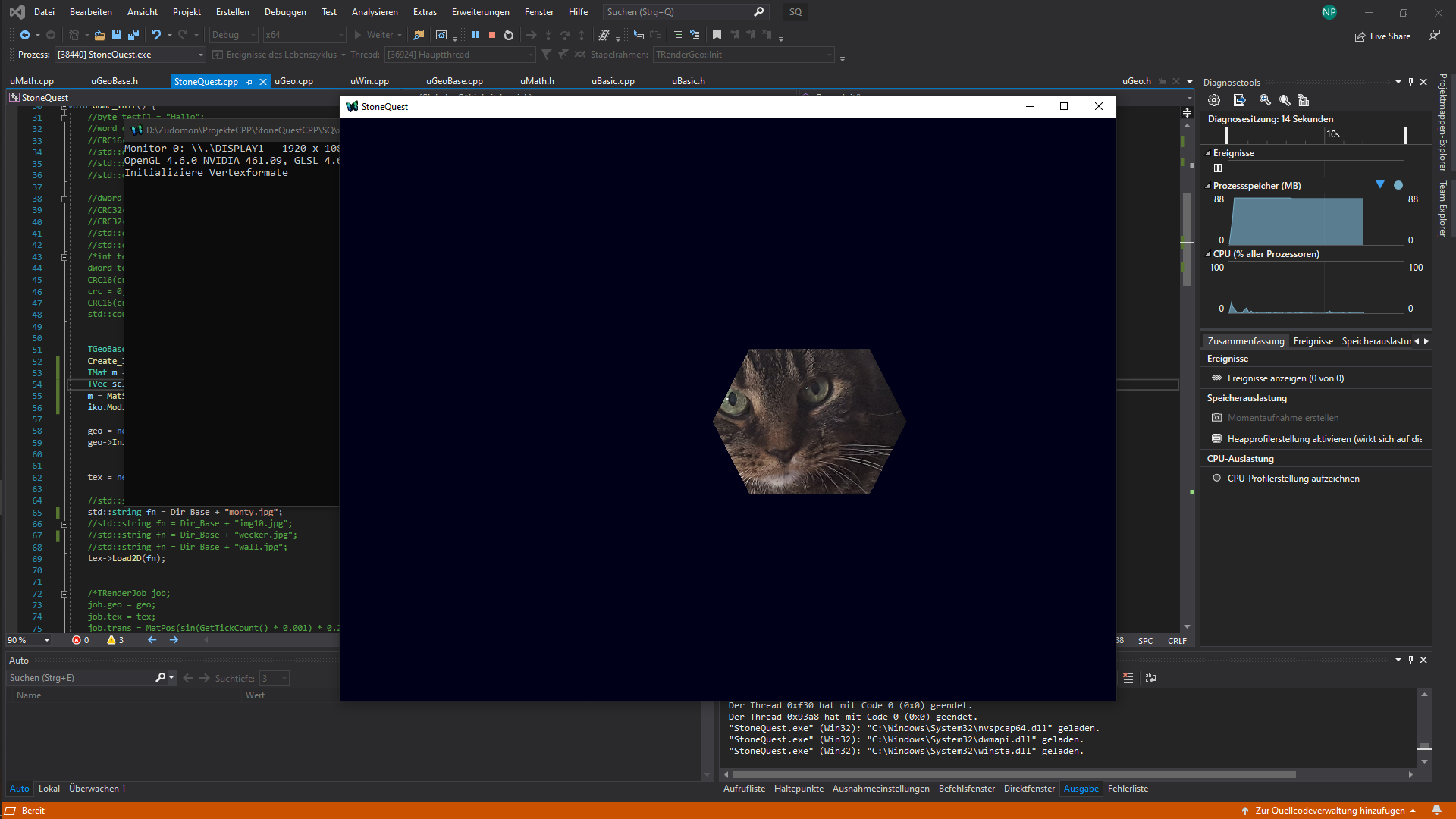Open the Debug configuration dropdown
This screenshot has height=819, width=1456.
pos(234,35)
